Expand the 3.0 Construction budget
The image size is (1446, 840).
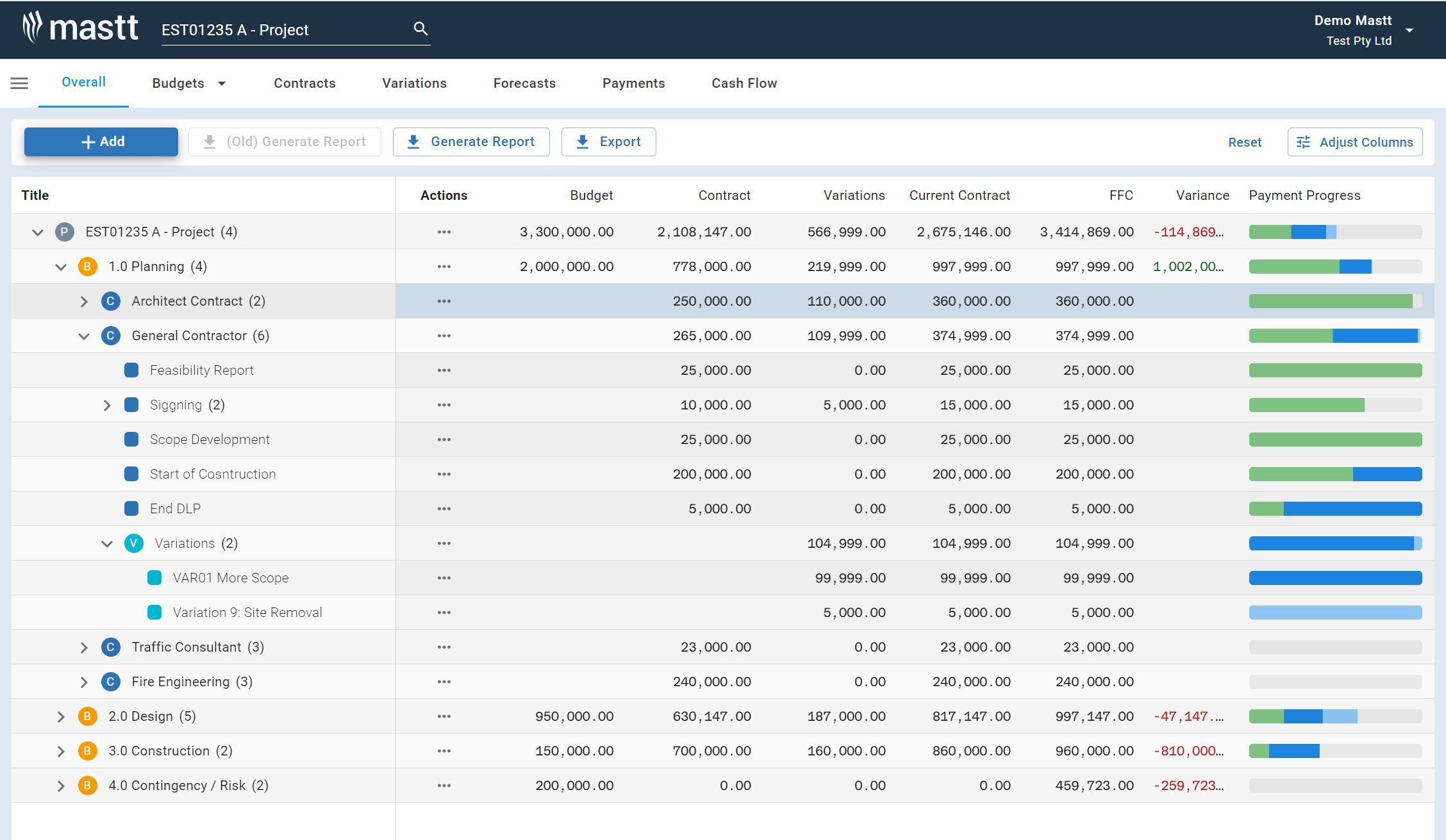pyautogui.click(x=61, y=751)
